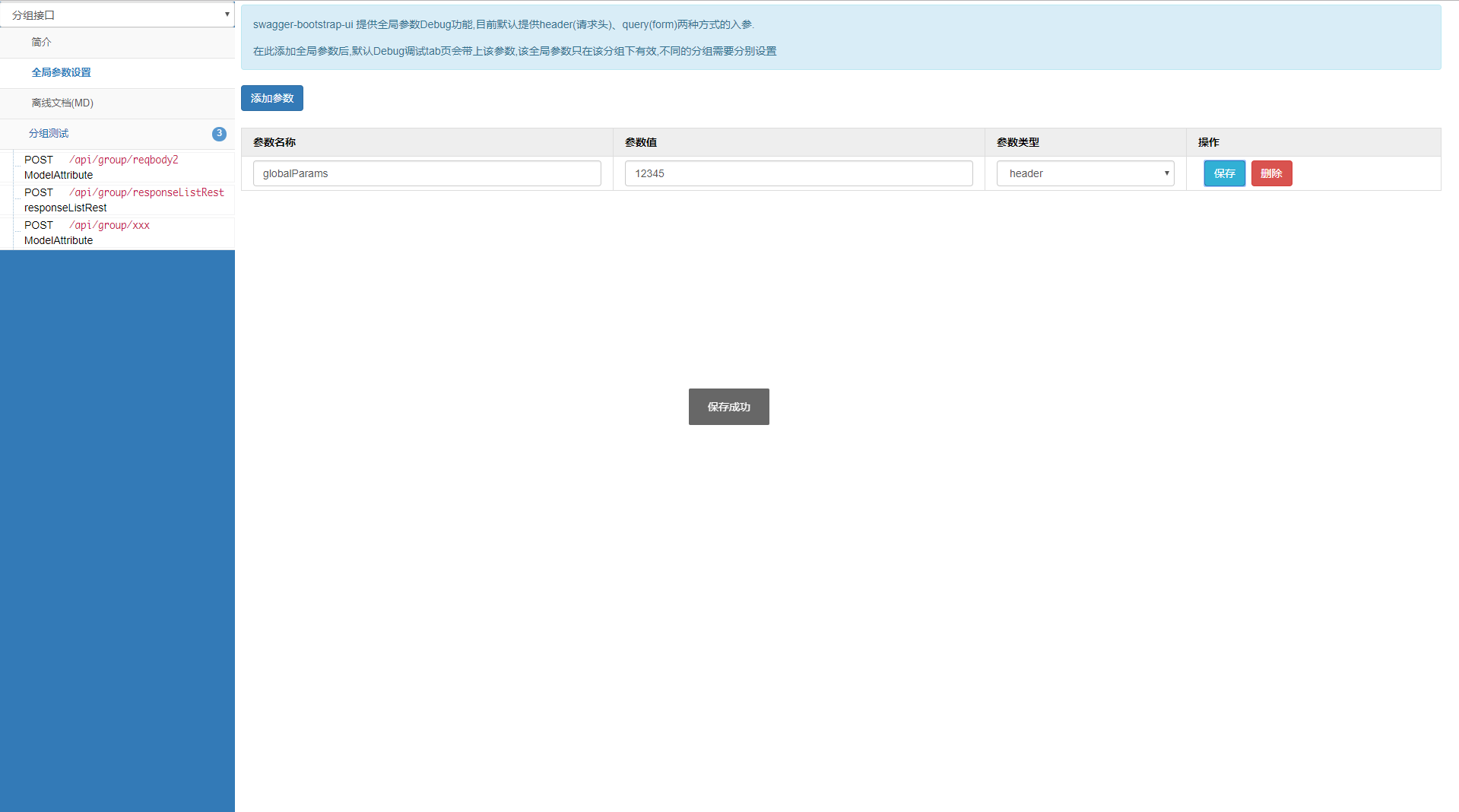The image size is (1459, 812).
Task: Click the info line starting 在此添加全局参数后
Action: click(515, 51)
